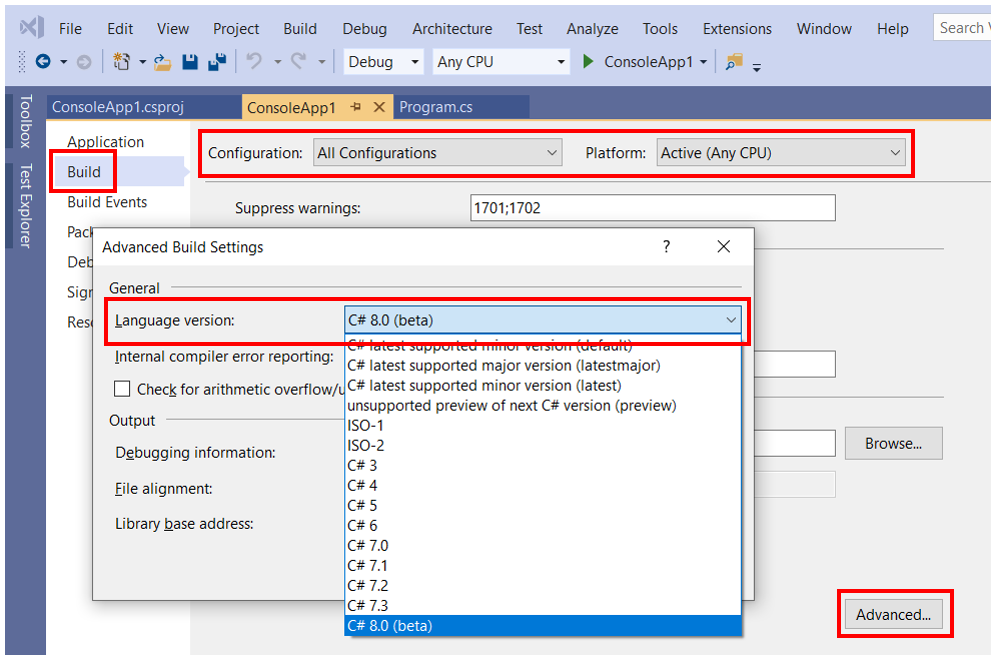Open the Help menu
The height and width of the screenshot is (661, 995).
892,29
